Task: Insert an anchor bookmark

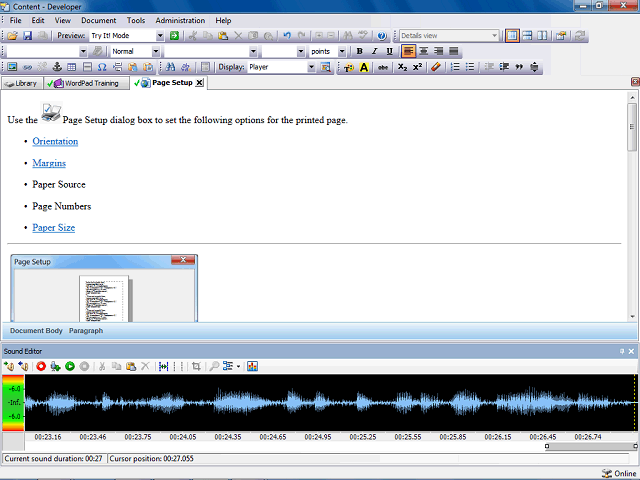Action: point(57,67)
